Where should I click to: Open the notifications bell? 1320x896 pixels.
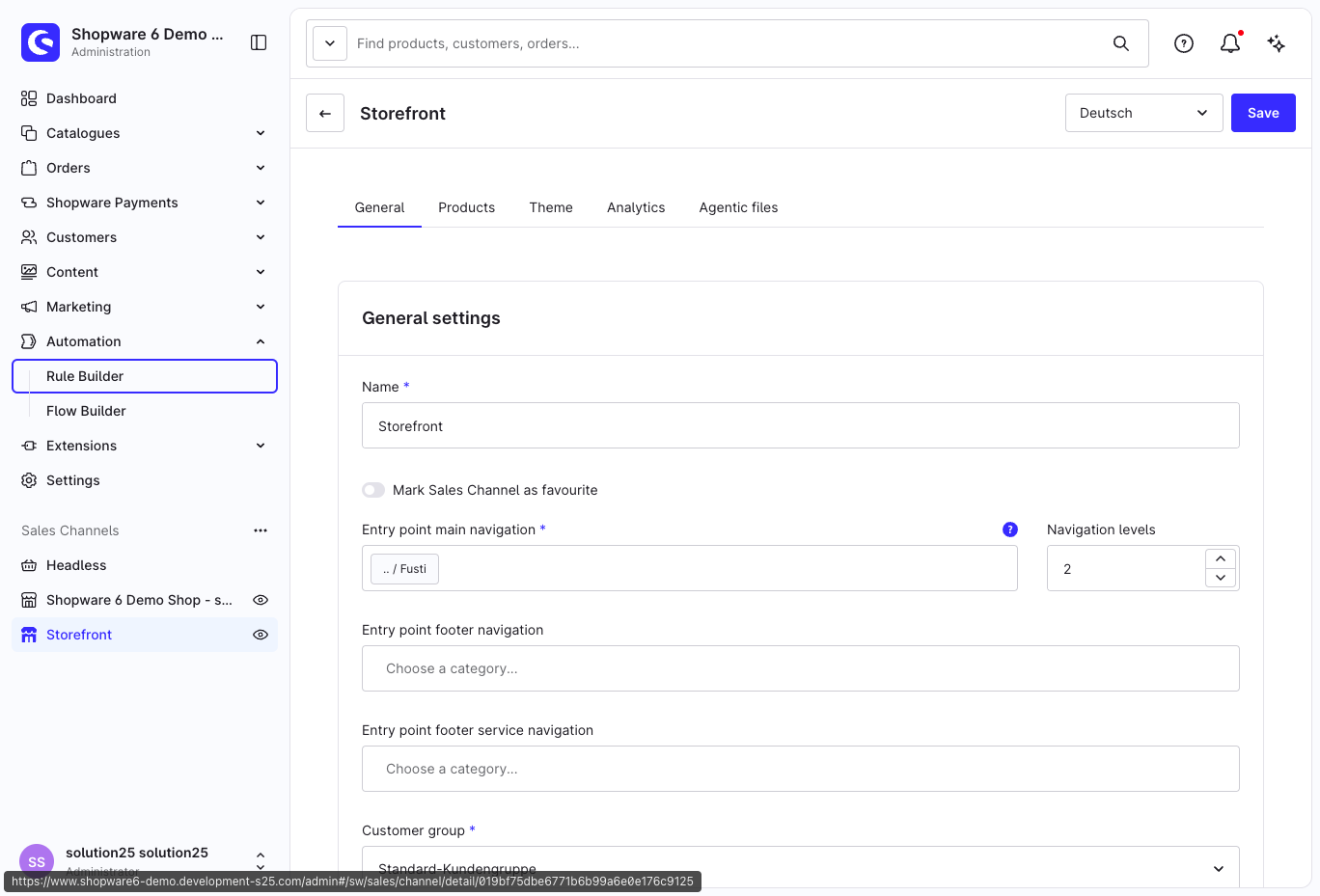(x=1230, y=43)
